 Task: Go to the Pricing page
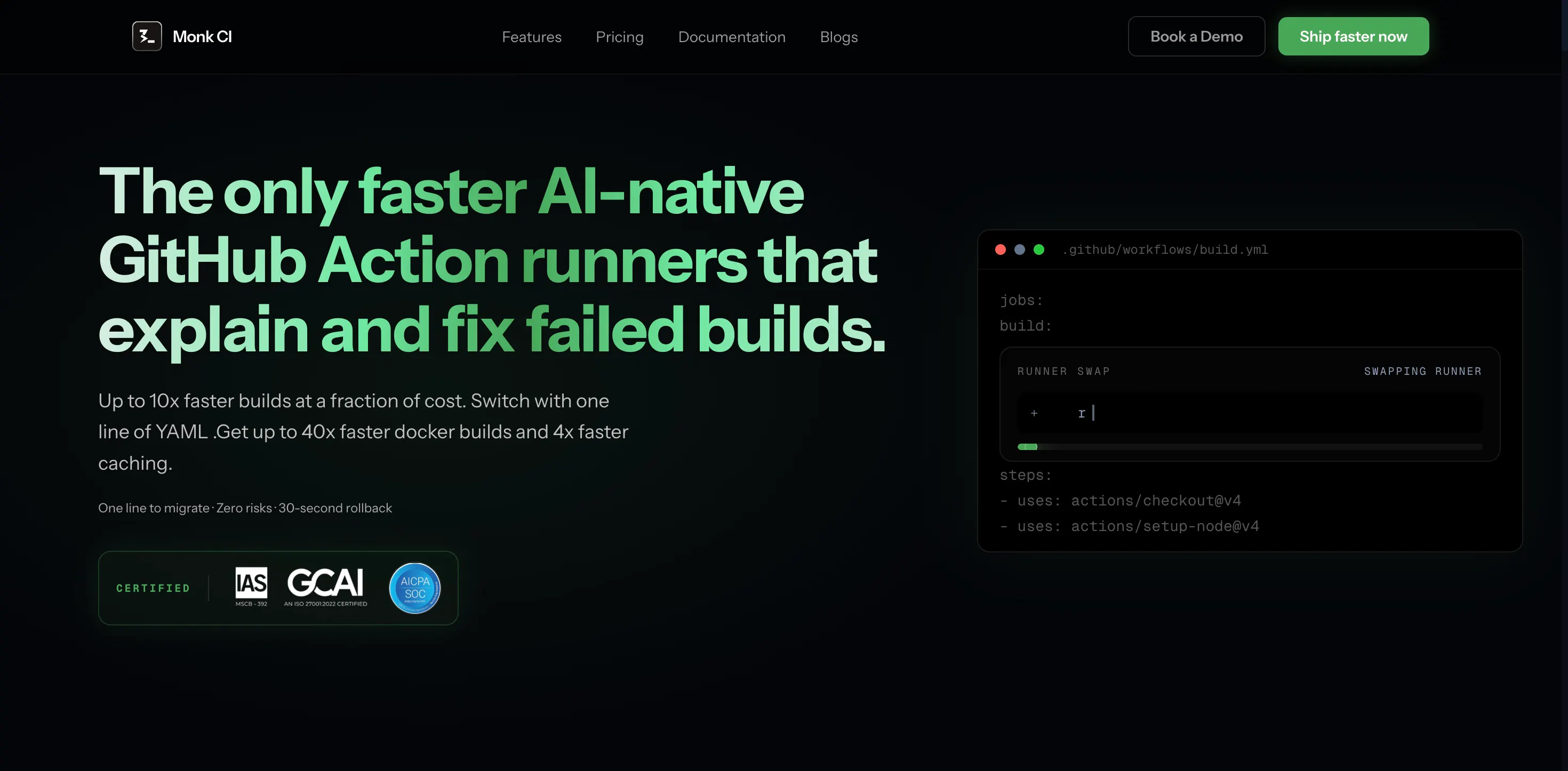coord(620,37)
